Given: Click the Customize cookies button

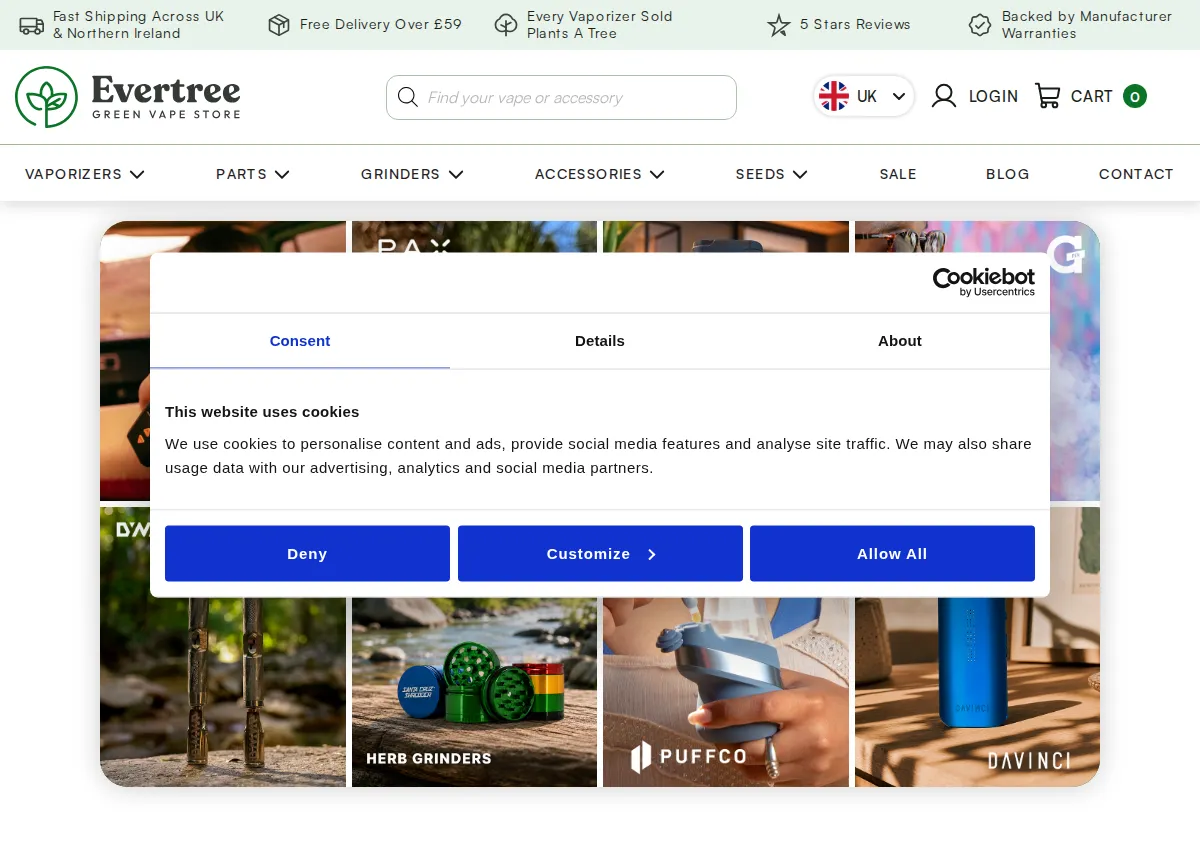Looking at the screenshot, I should pos(600,553).
